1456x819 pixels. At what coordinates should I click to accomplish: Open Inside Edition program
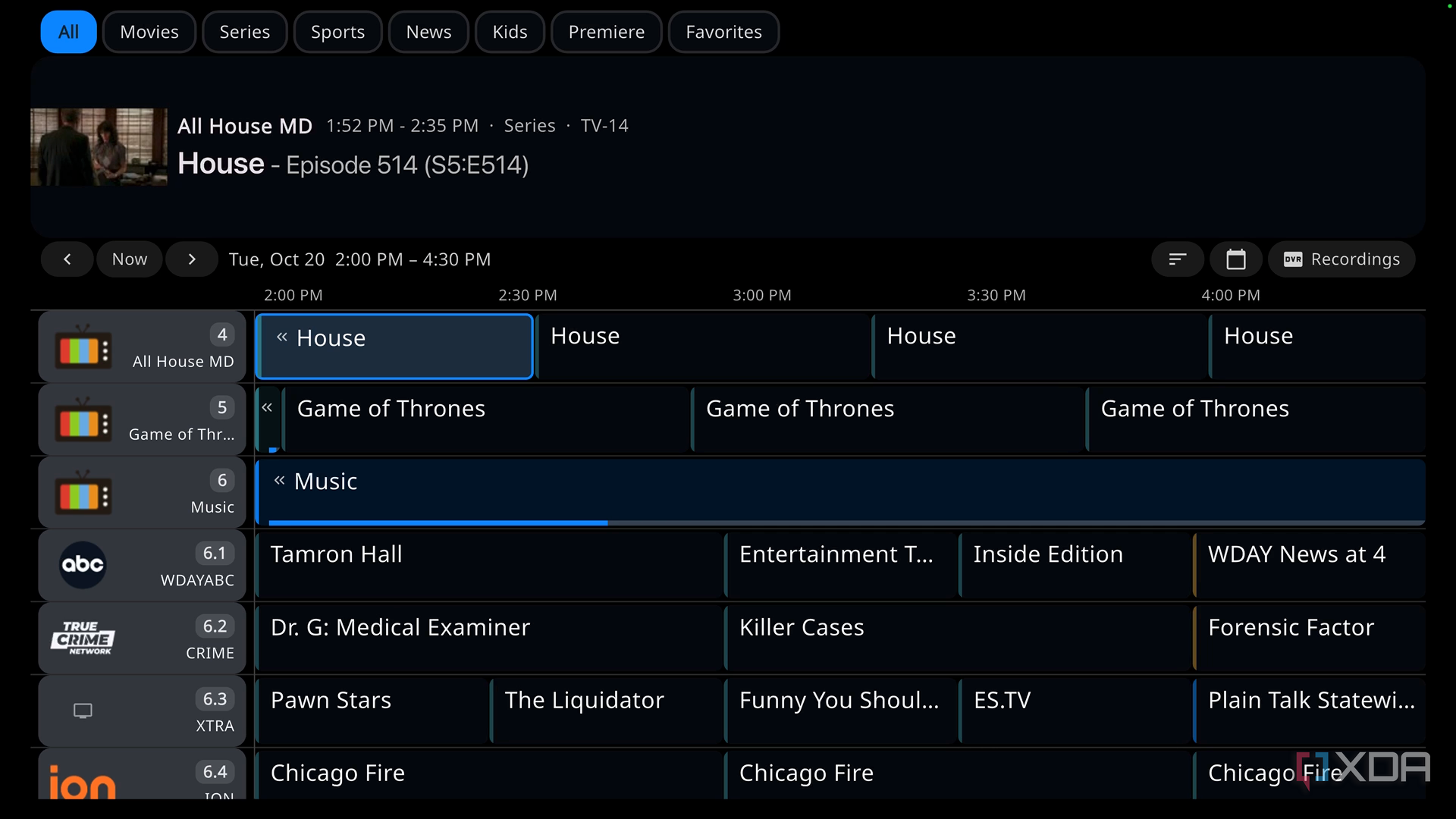coord(1075,565)
